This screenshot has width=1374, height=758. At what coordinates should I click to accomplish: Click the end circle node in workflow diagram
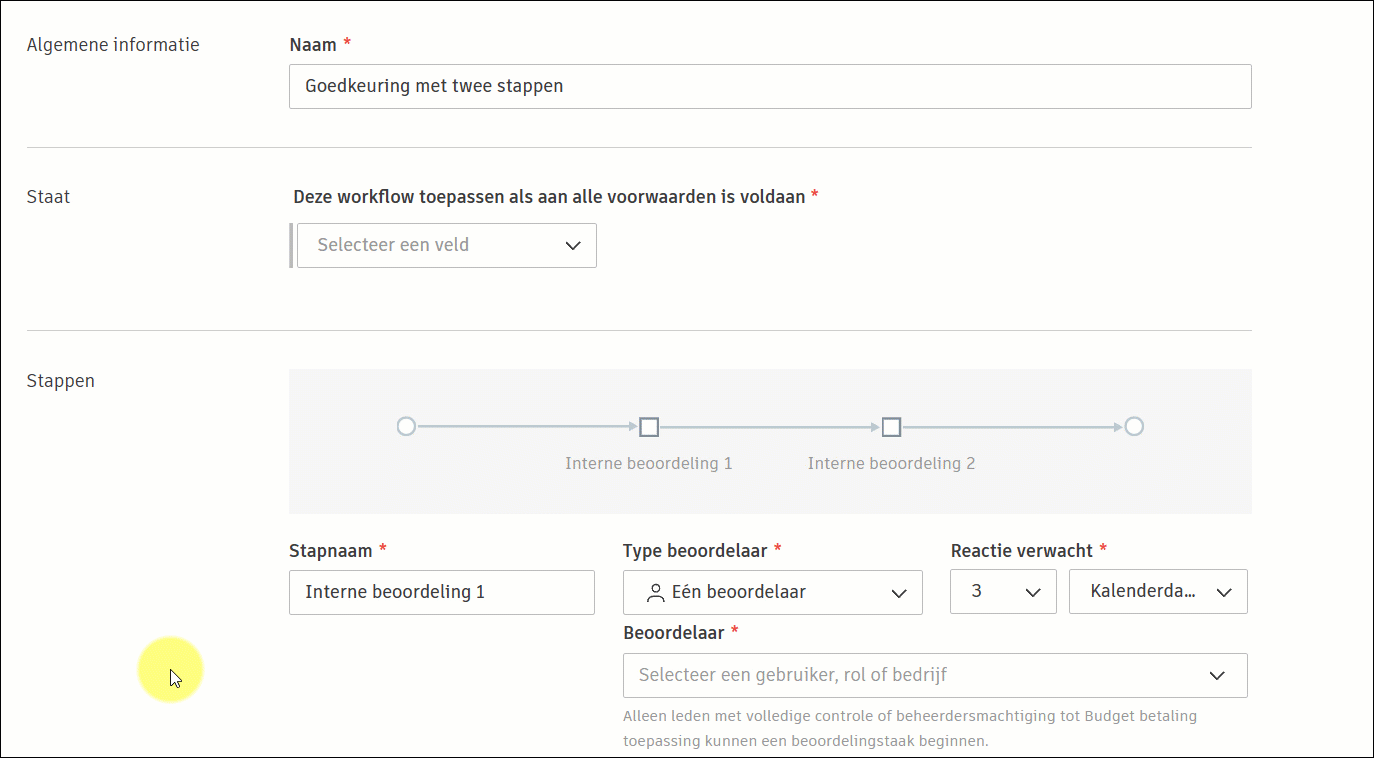(x=1133, y=427)
